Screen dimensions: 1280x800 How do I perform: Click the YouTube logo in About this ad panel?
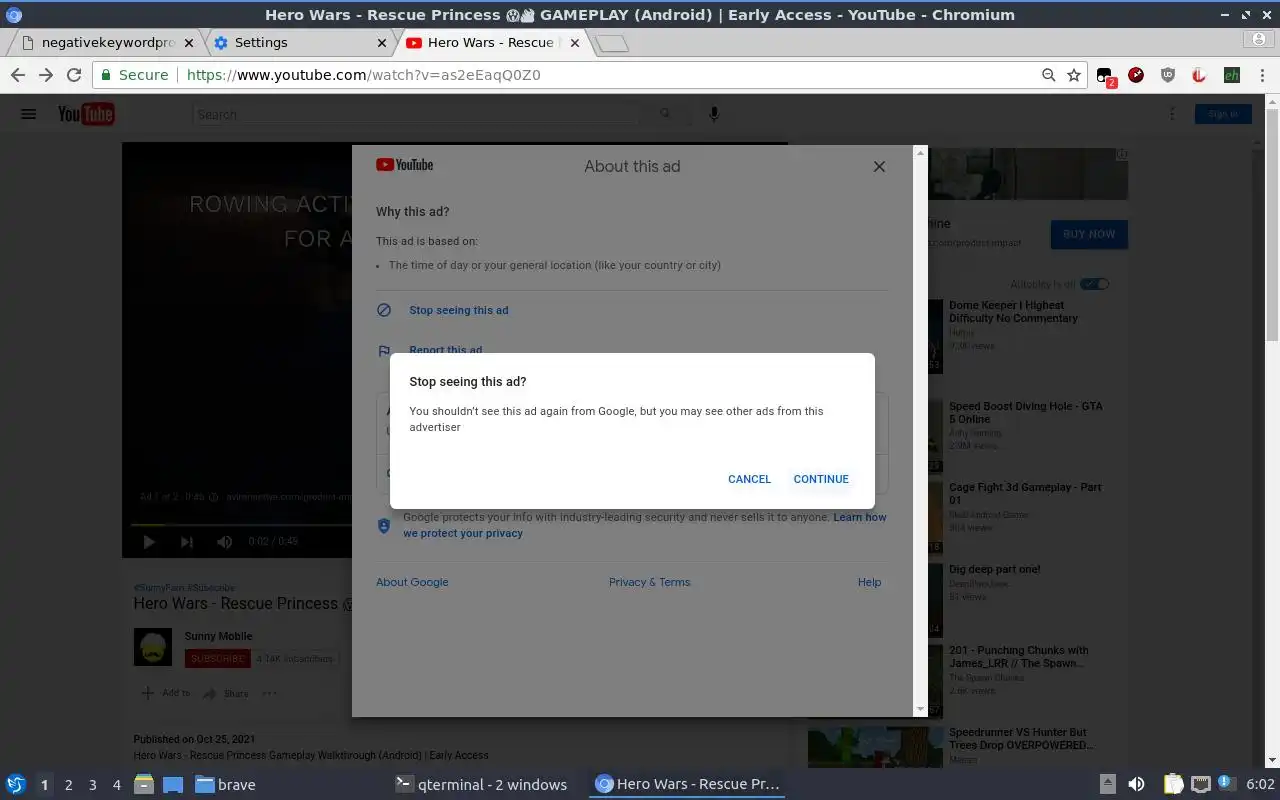point(404,165)
